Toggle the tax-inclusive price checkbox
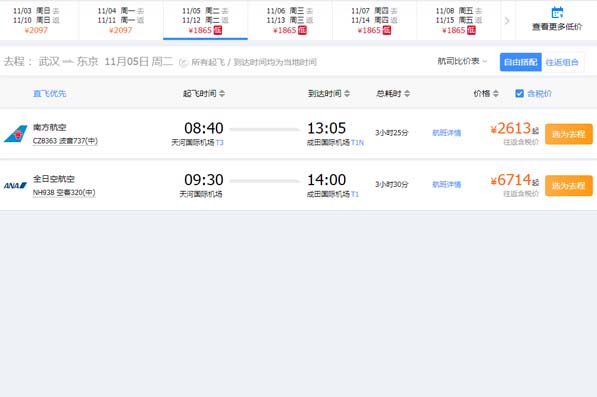Screen dimensions: 597x397 pos(519,93)
